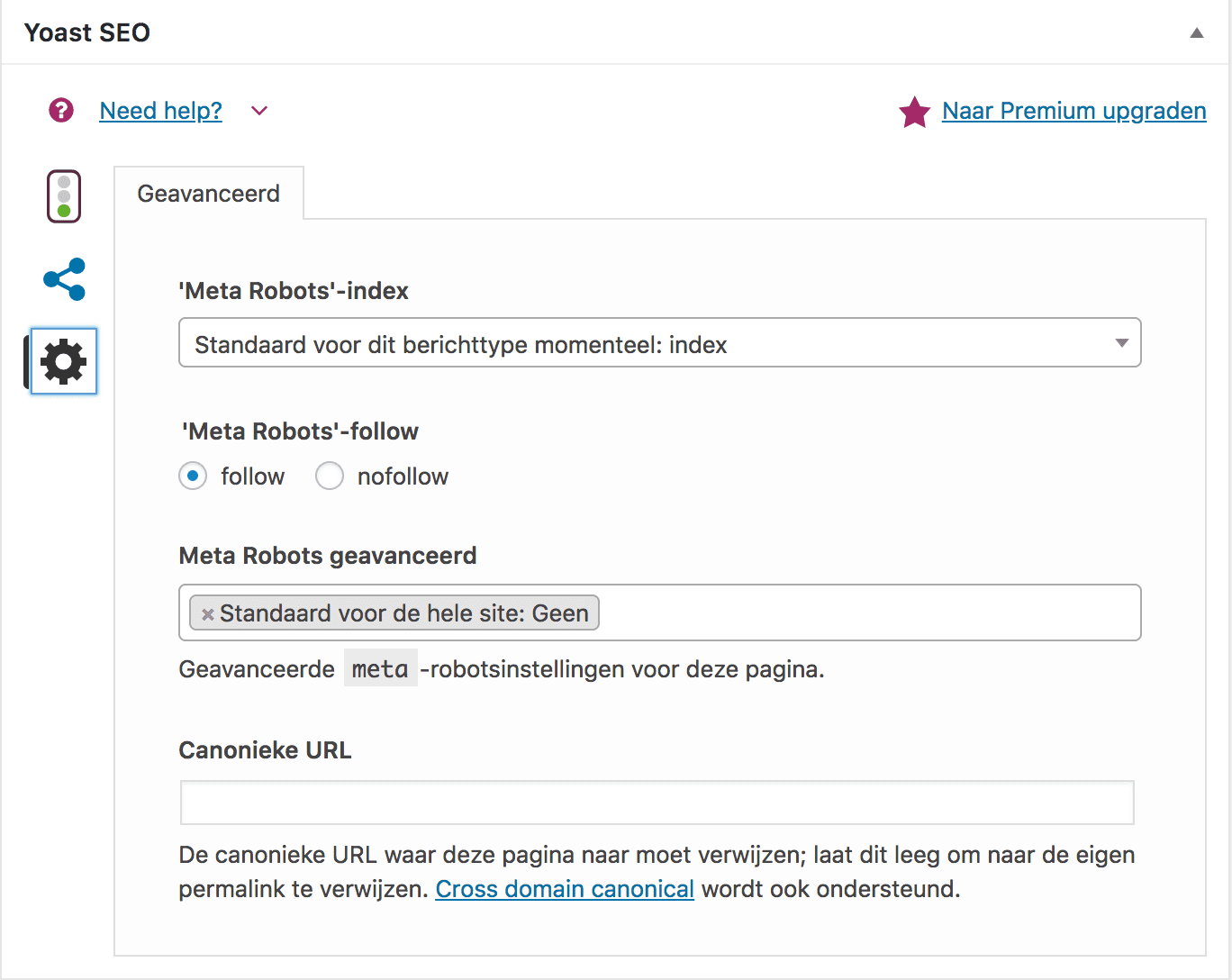This screenshot has width=1232, height=980.
Task: Select the nofollow radio button
Action: (x=330, y=476)
